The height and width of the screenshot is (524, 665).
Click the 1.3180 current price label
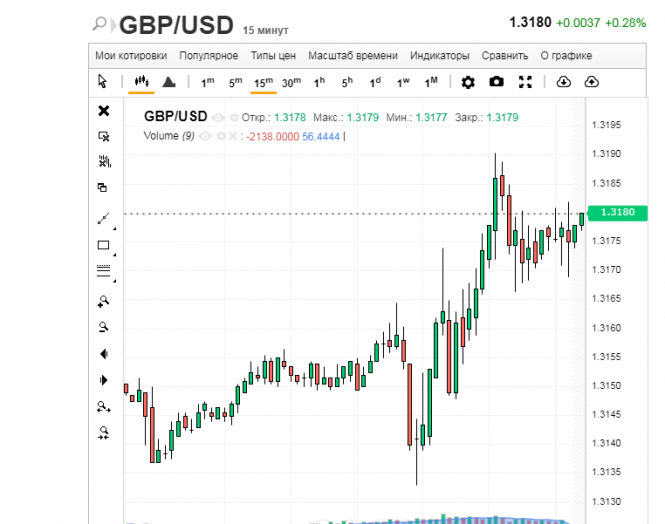coord(619,212)
